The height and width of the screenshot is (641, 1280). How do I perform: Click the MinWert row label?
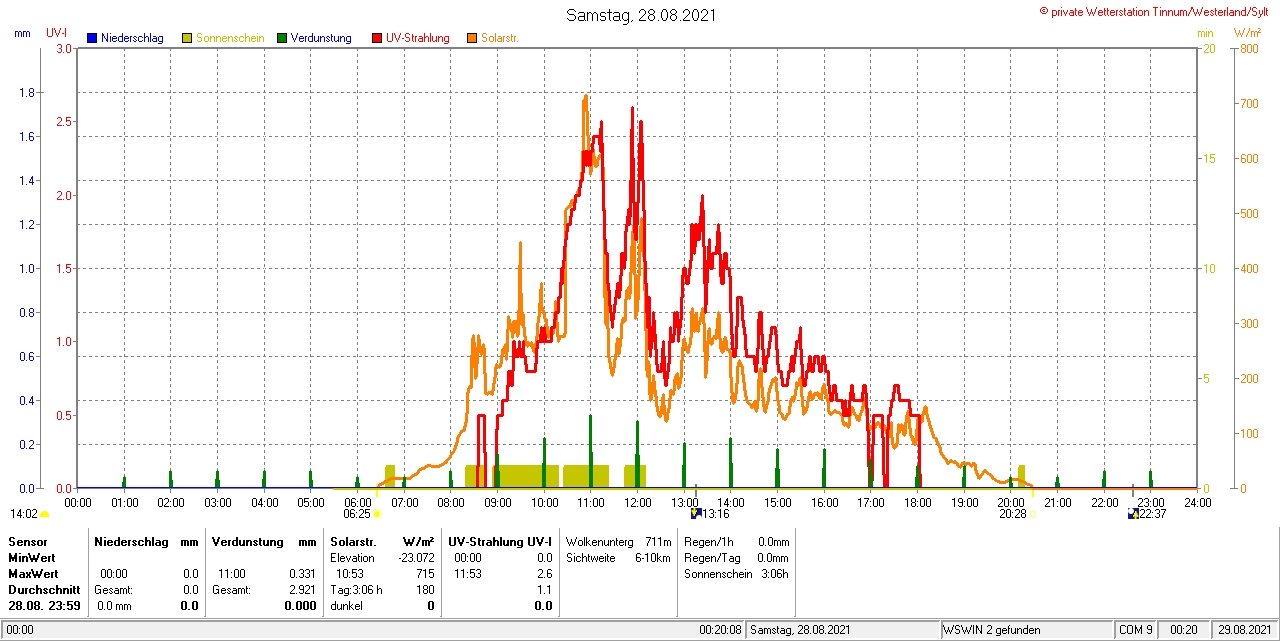(33, 557)
